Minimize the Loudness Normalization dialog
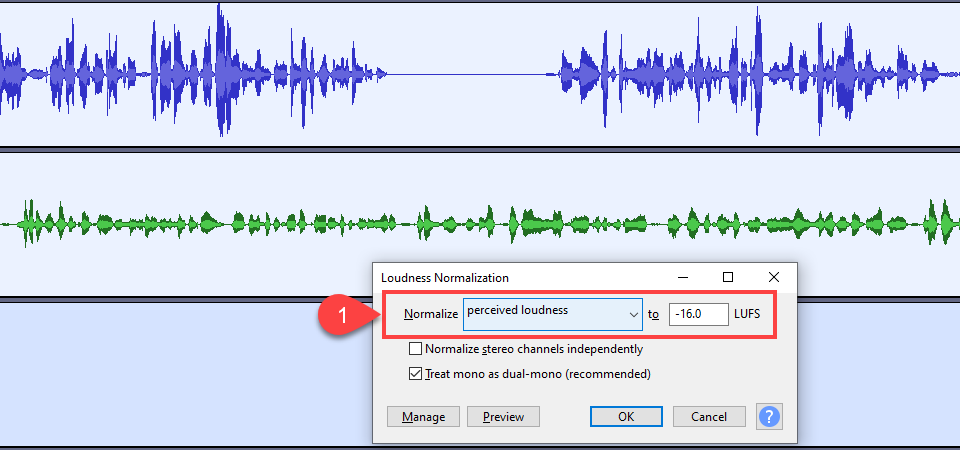Screen dimensions: 960x450 (683, 277)
